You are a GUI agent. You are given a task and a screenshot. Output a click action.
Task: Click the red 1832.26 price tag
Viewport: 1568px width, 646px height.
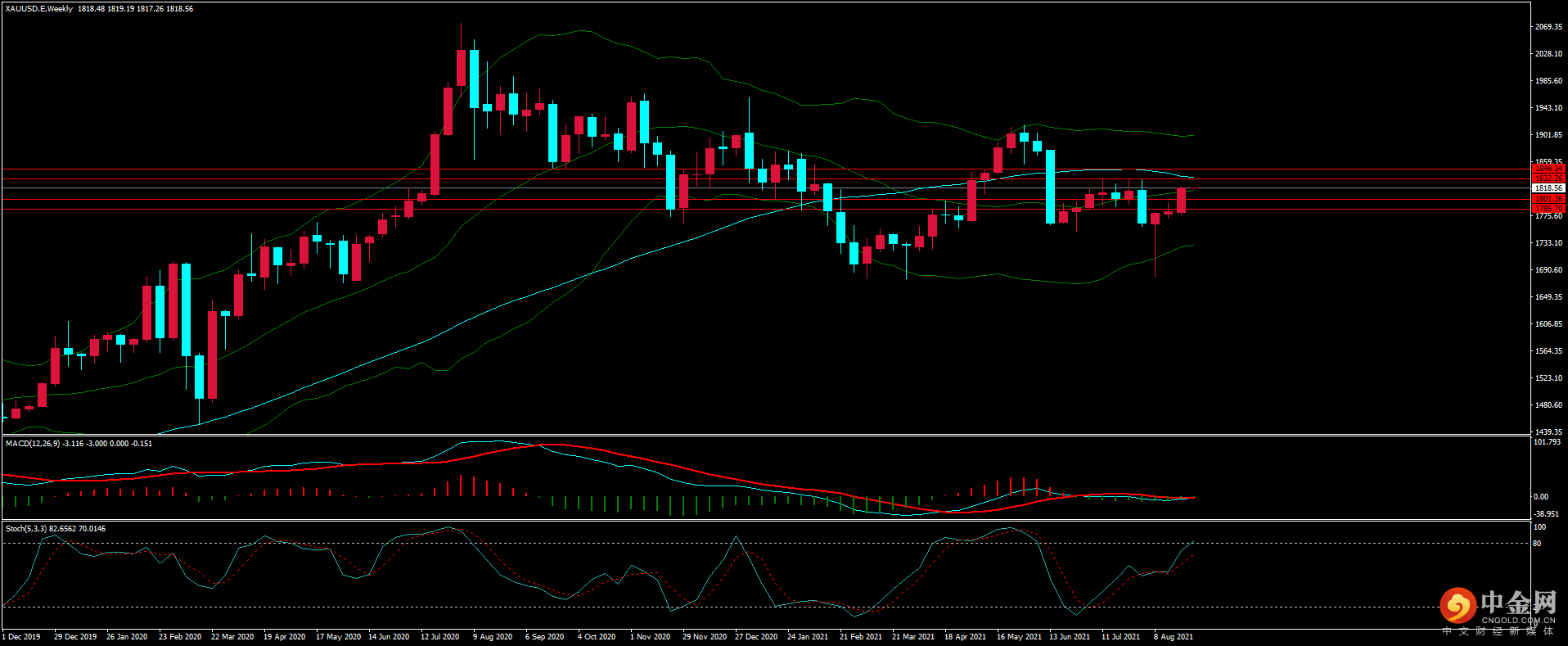pyautogui.click(x=1548, y=178)
